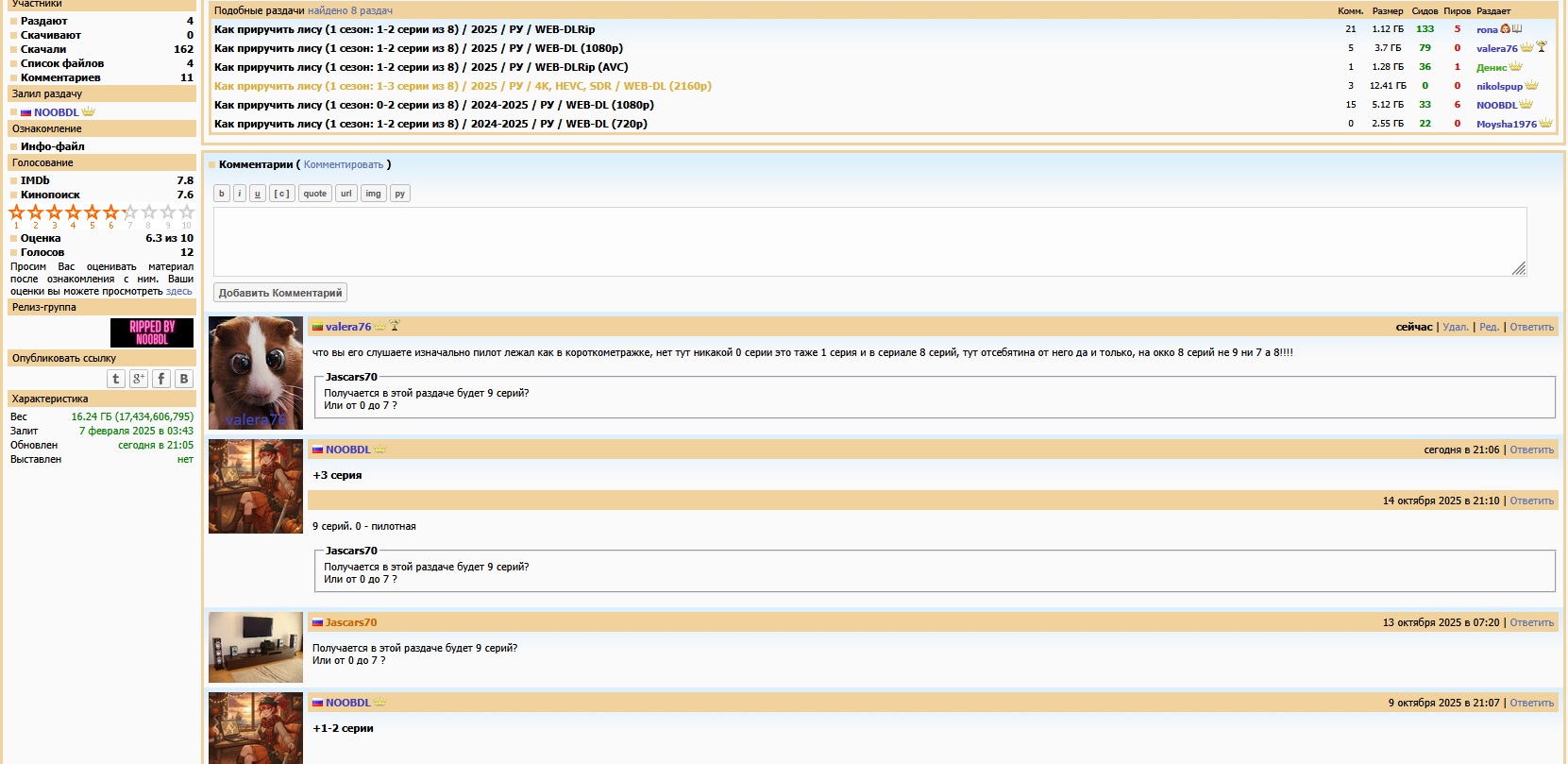Apply bold formatting with b button
The image size is (1568, 764).
click(222, 194)
